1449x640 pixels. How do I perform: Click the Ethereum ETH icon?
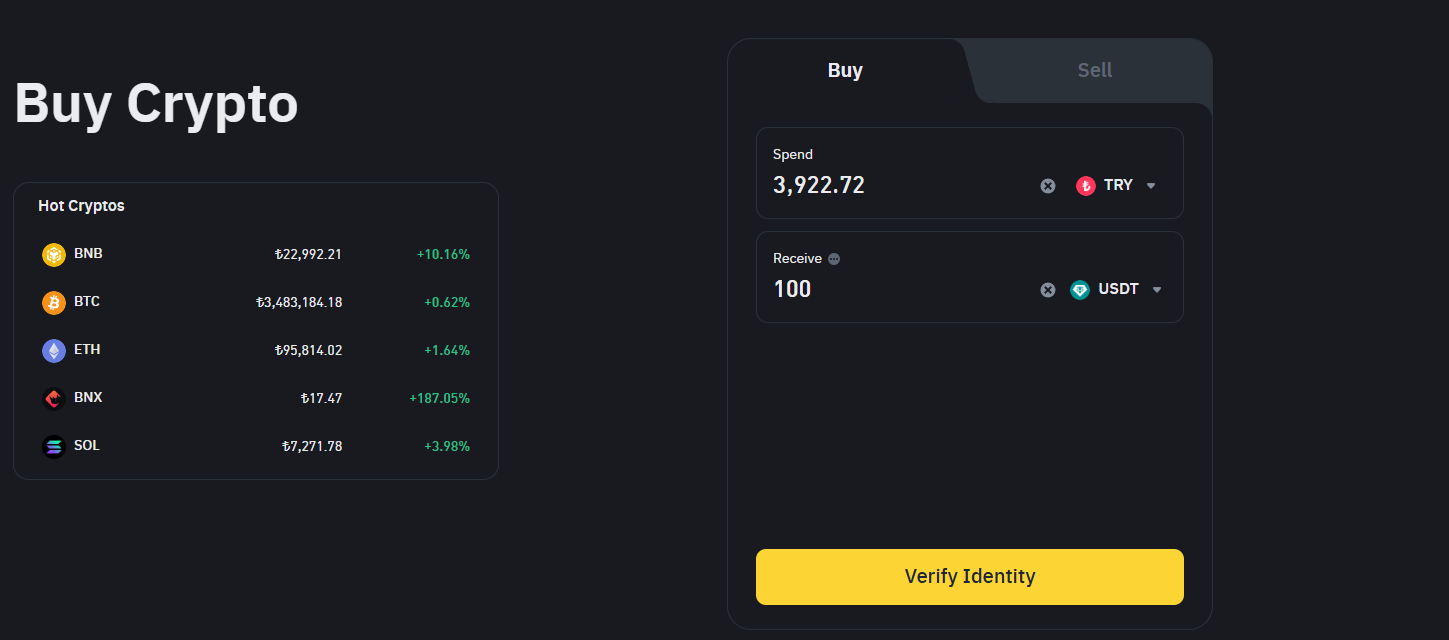[53, 351]
